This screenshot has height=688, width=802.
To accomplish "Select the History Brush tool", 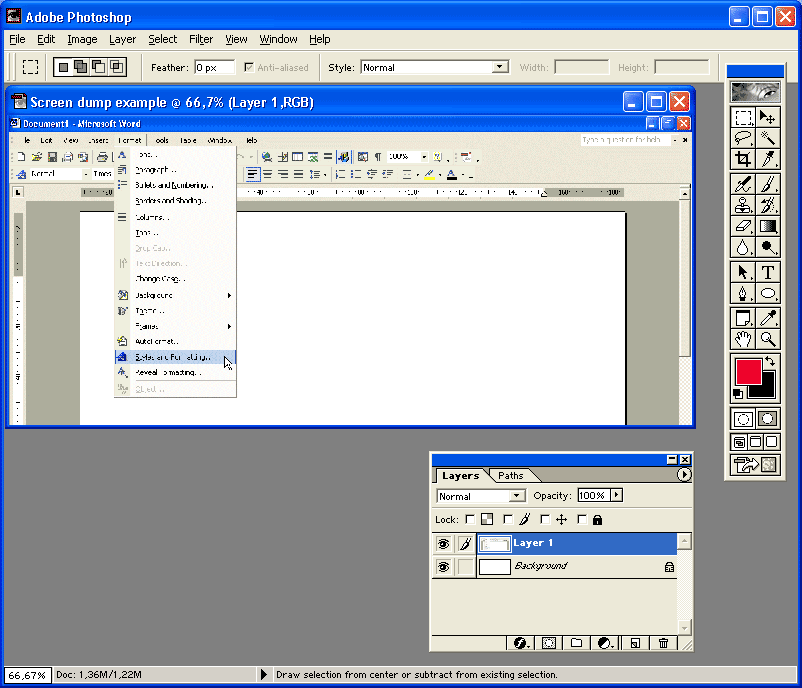I will [767, 205].
